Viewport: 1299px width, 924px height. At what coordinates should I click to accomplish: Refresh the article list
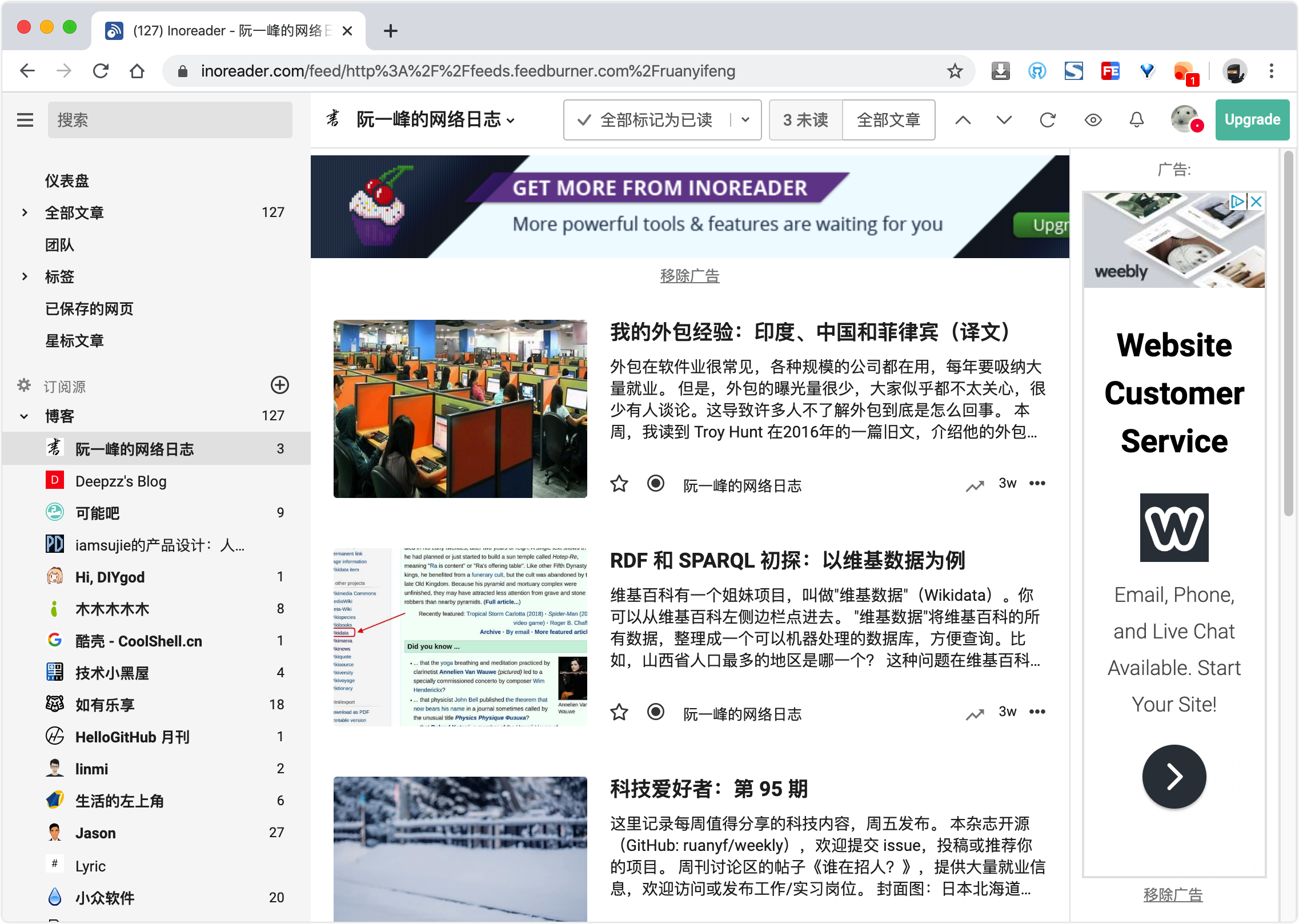click(1048, 120)
